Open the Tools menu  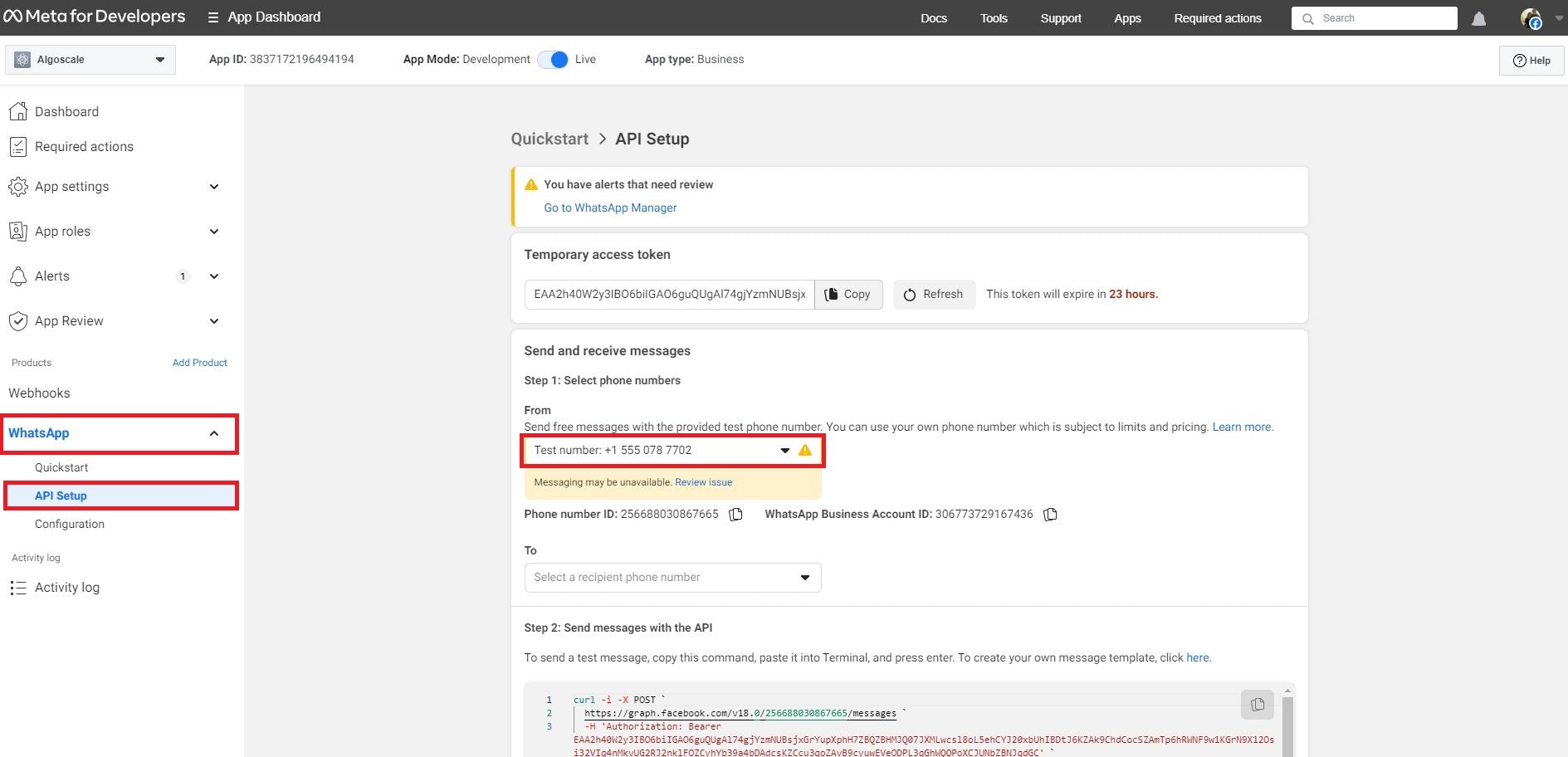(x=994, y=18)
